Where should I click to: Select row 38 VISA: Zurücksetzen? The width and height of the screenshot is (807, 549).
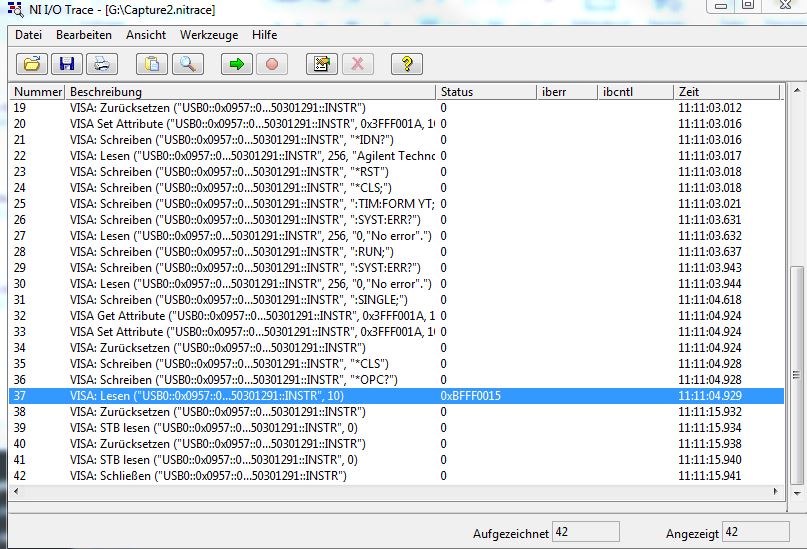[x=396, y=412]
